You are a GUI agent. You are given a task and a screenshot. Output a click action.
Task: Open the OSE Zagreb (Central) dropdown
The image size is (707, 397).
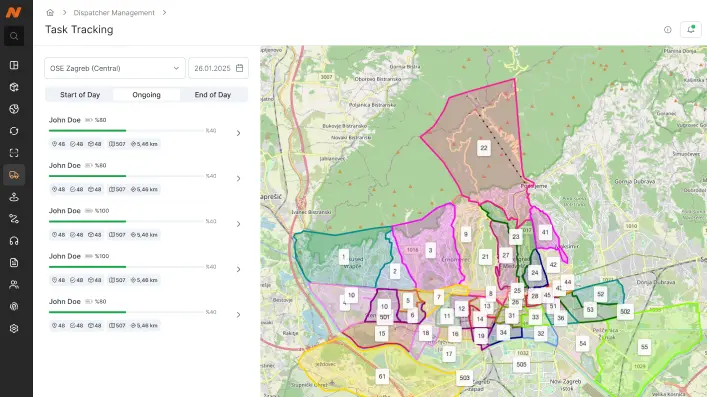coord(115,68)
